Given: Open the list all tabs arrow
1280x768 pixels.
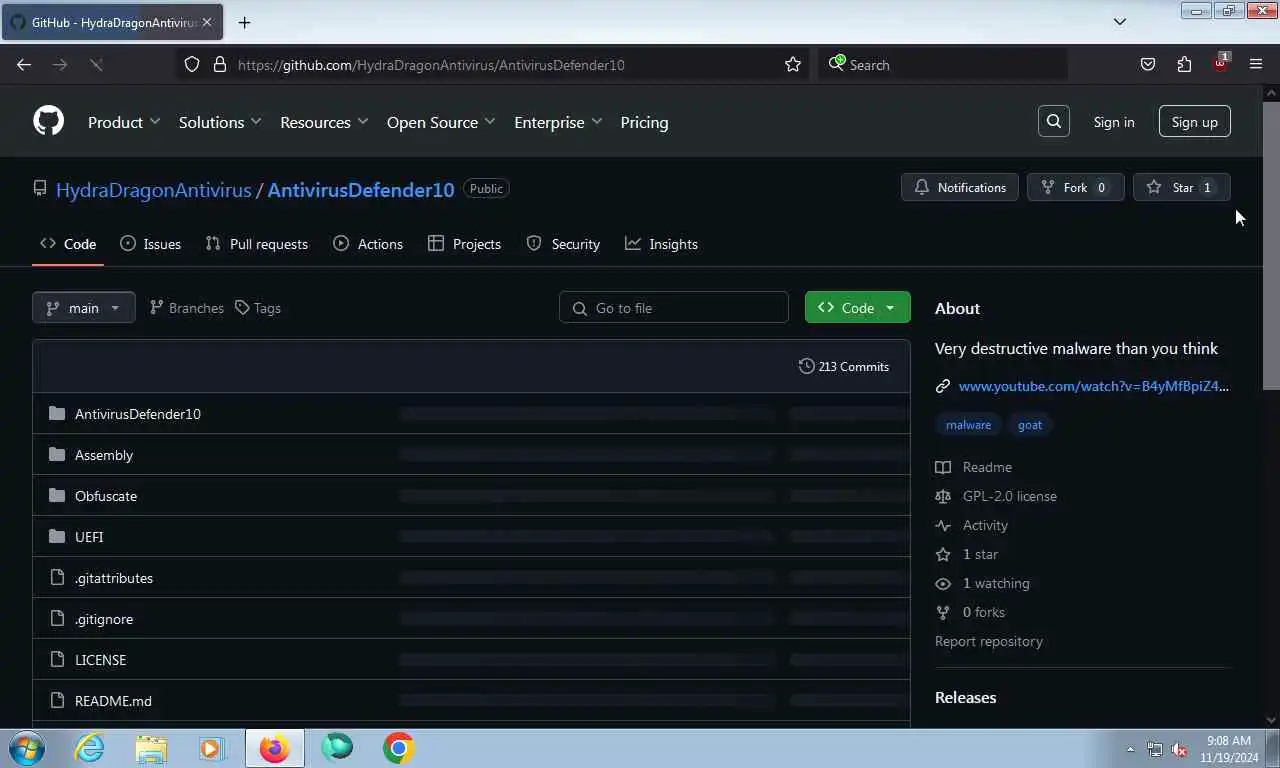Looking at the screenshot, I should 1120,22.
